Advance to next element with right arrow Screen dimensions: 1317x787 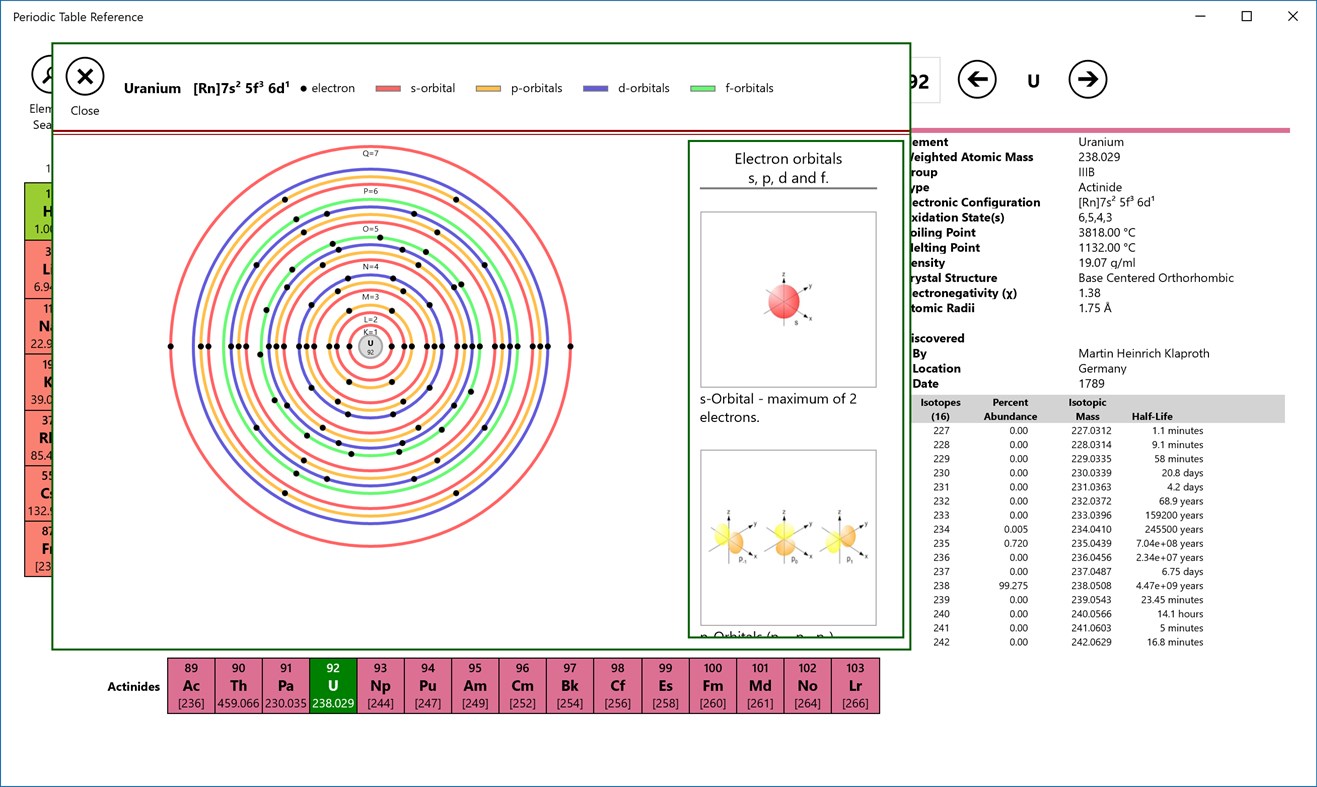(x=1088, y=79)
